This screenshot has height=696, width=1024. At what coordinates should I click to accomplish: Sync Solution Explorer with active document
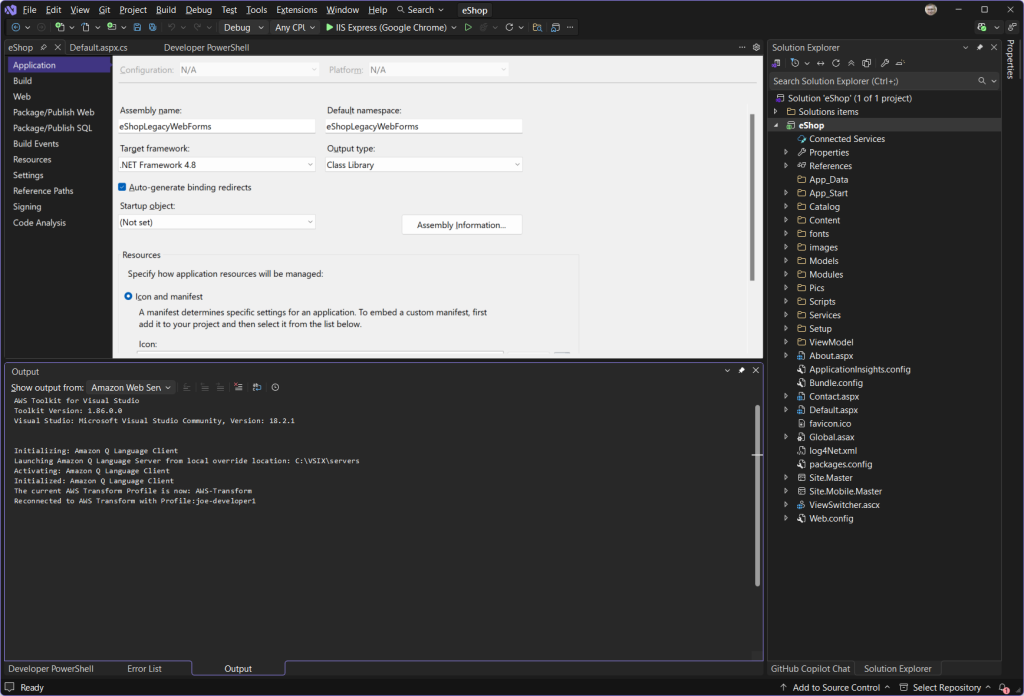(821, 62)
